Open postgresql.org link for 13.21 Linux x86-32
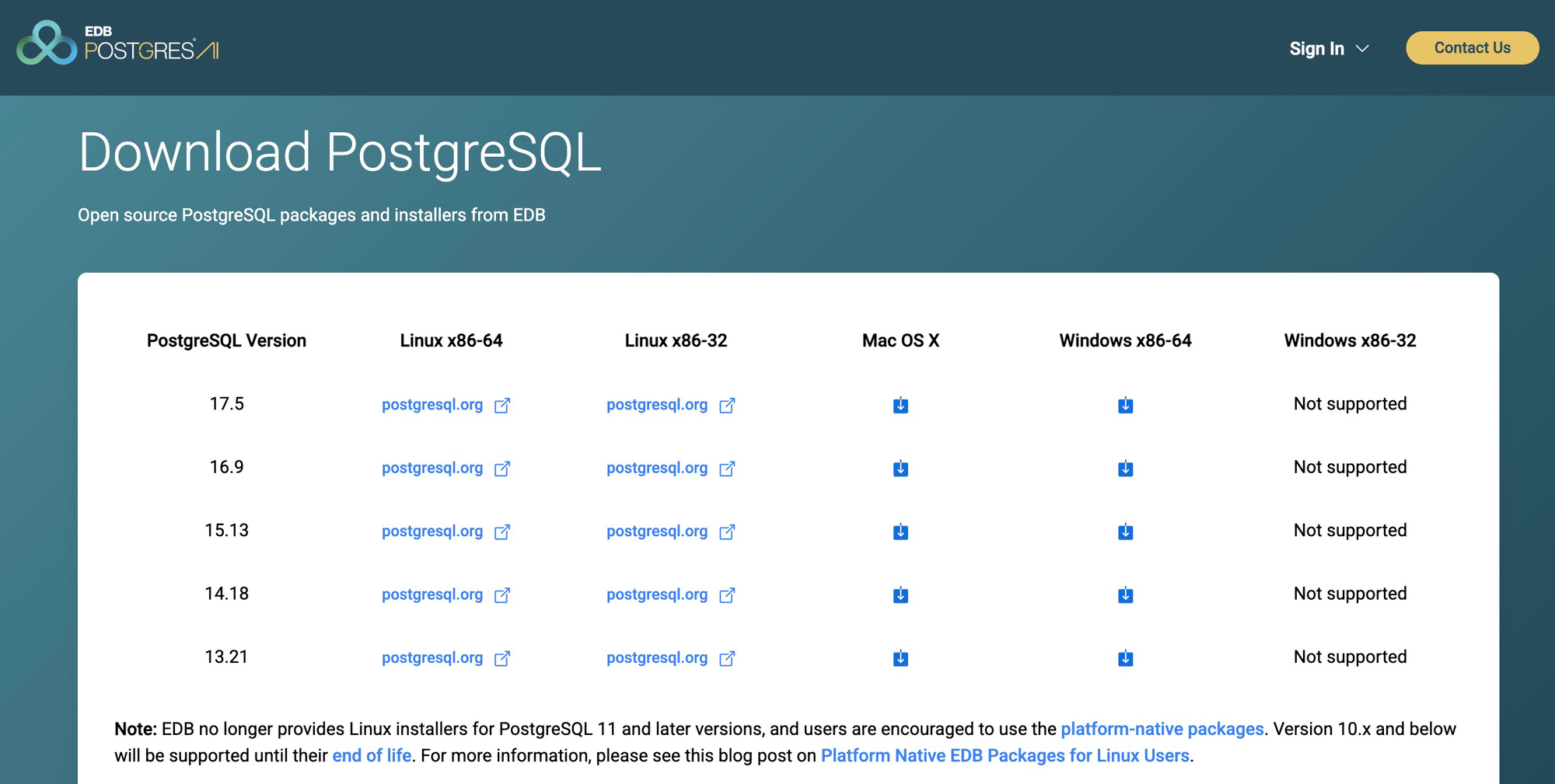 coord(670,658)
